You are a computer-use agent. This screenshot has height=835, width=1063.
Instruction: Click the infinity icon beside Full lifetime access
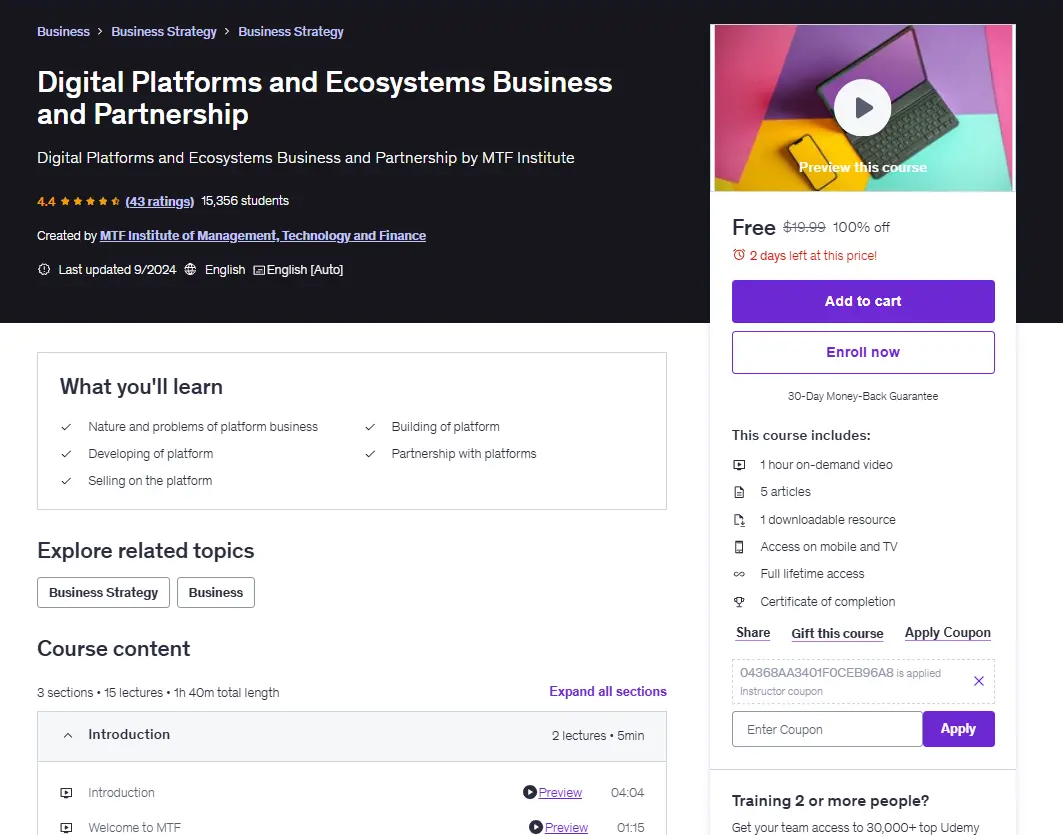coord(739,574)
